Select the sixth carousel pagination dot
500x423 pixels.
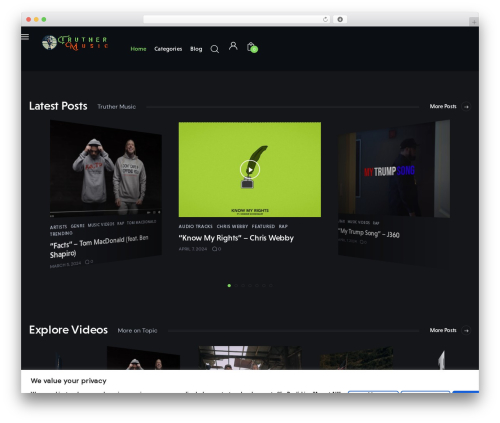[264, 286]
